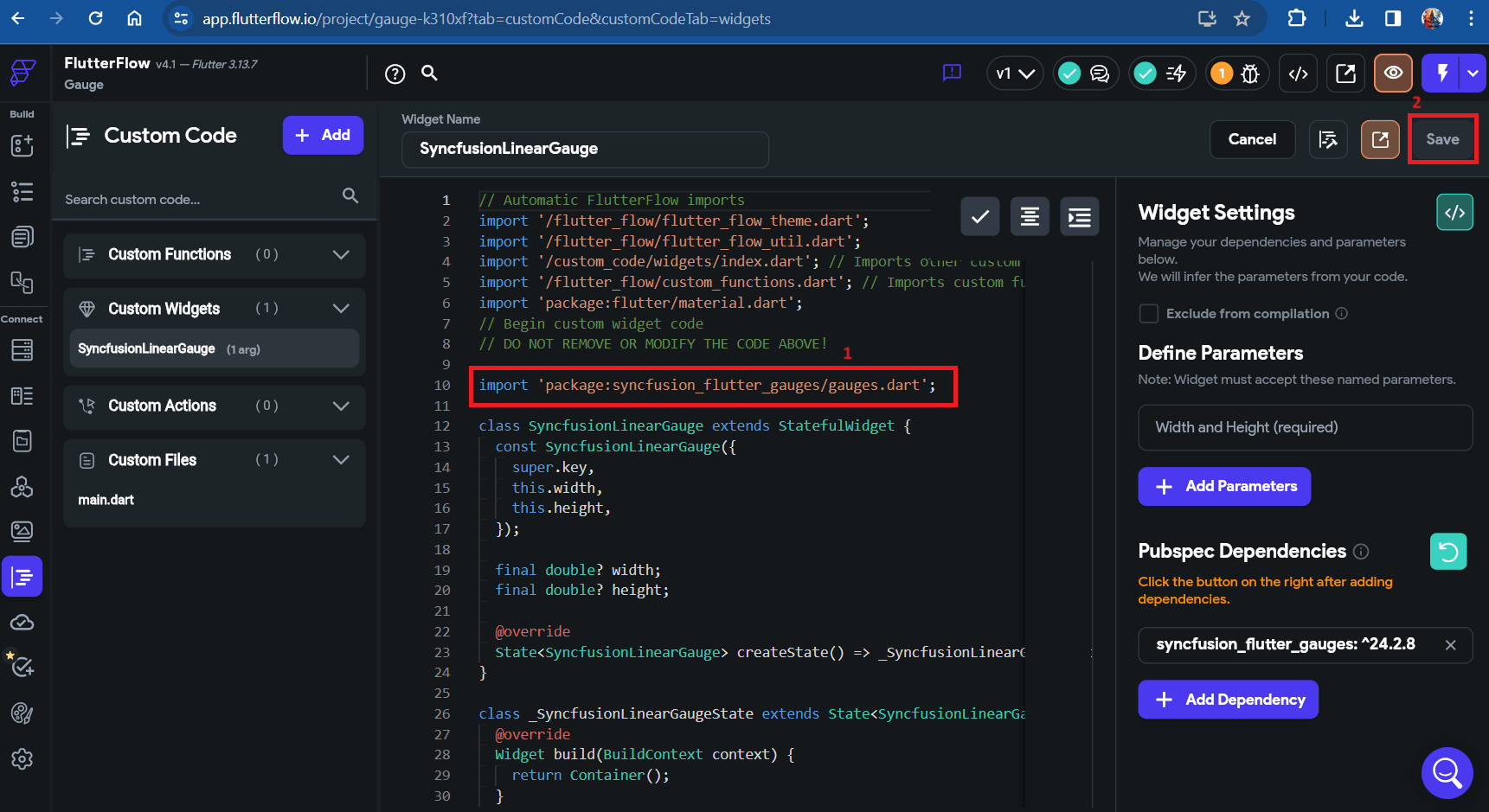This screenshot has height=812, width=1489.
Task: Bookmark page with star icon
Action: coord(1242,18)
